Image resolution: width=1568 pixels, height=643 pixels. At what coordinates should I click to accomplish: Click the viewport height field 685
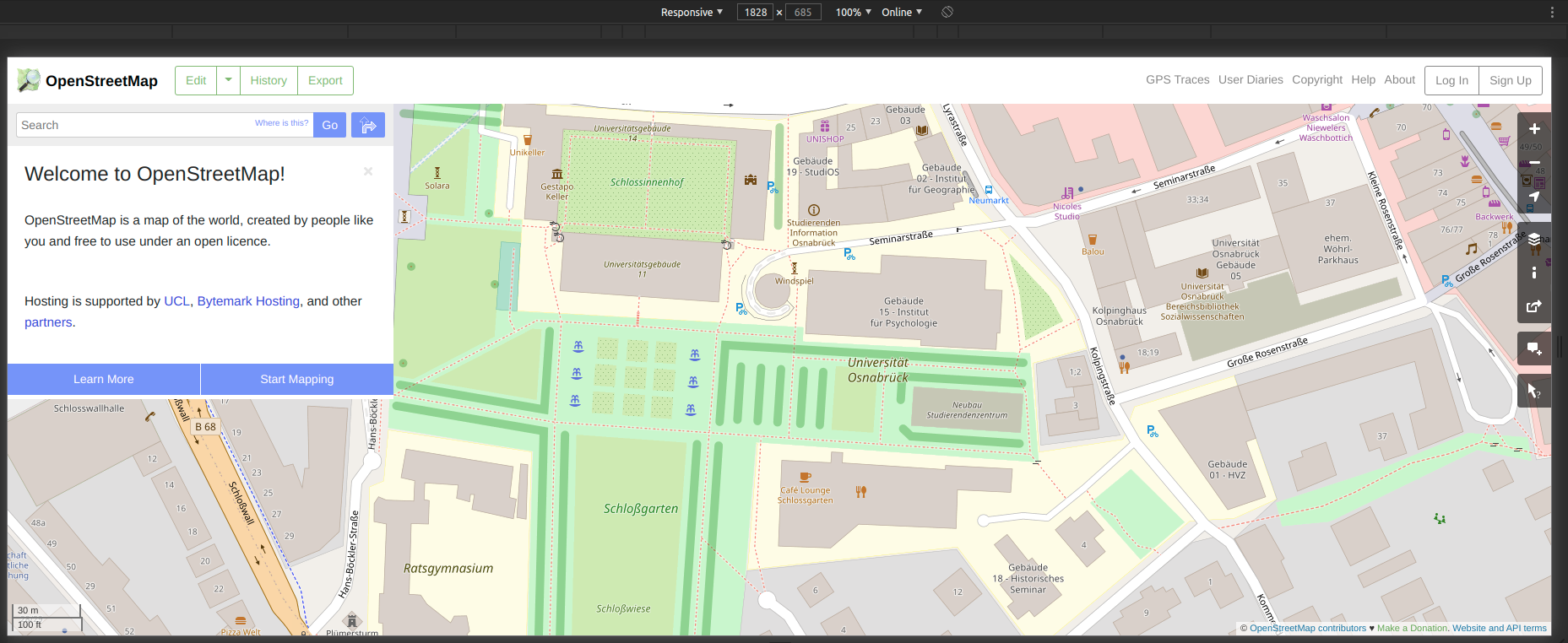pos(803,12)
